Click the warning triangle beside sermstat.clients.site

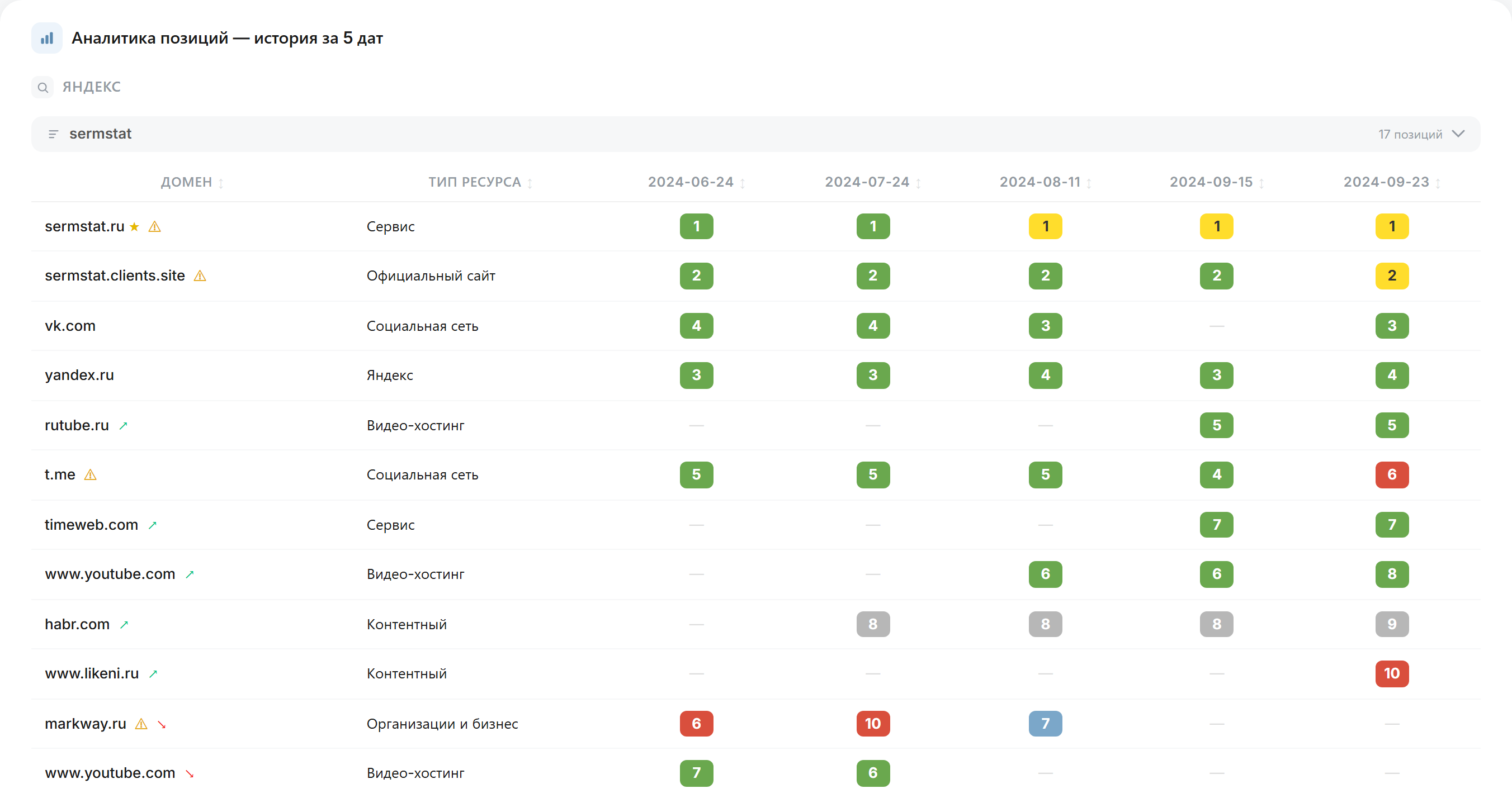coord(200,276)
